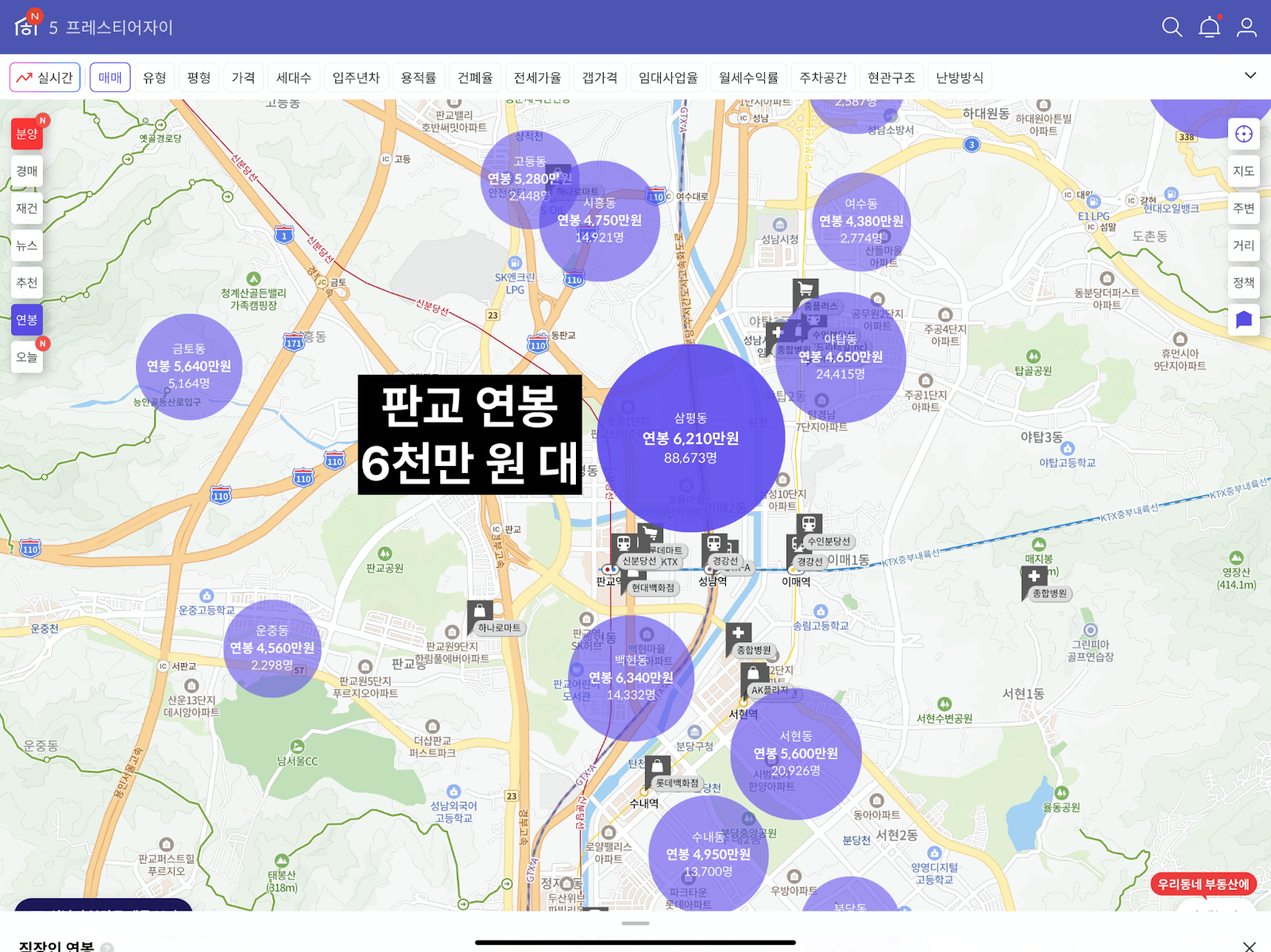Toggle the 오늘 sidebar button

click(x=27, y=357)
